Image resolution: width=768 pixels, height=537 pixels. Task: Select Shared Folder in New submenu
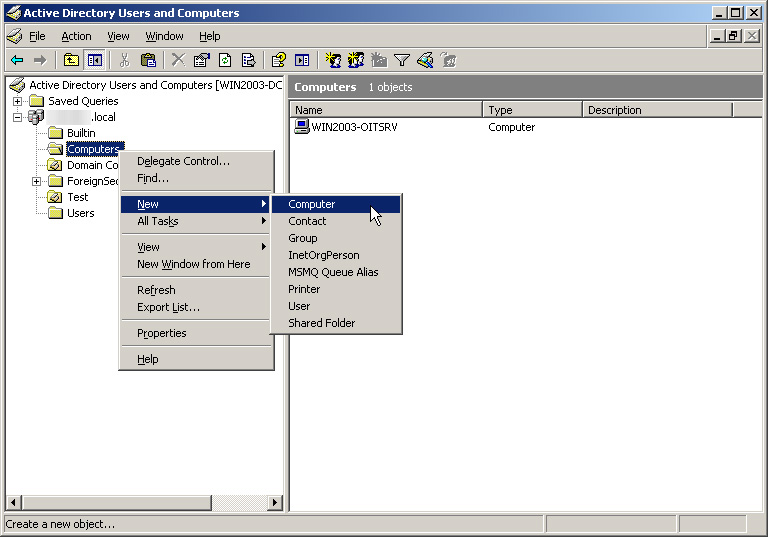[x=336, y=323]
